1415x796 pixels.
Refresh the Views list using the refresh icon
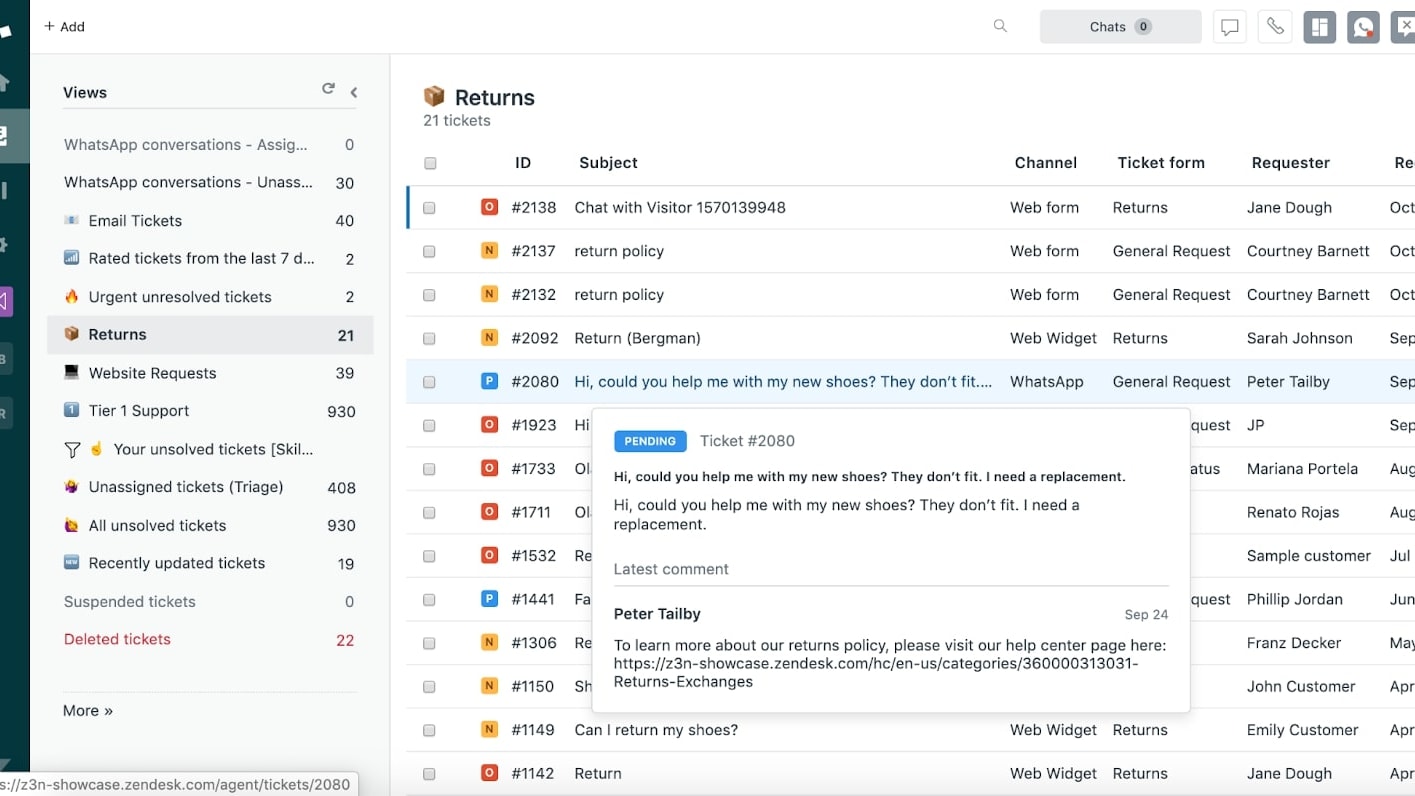point(328,88)
